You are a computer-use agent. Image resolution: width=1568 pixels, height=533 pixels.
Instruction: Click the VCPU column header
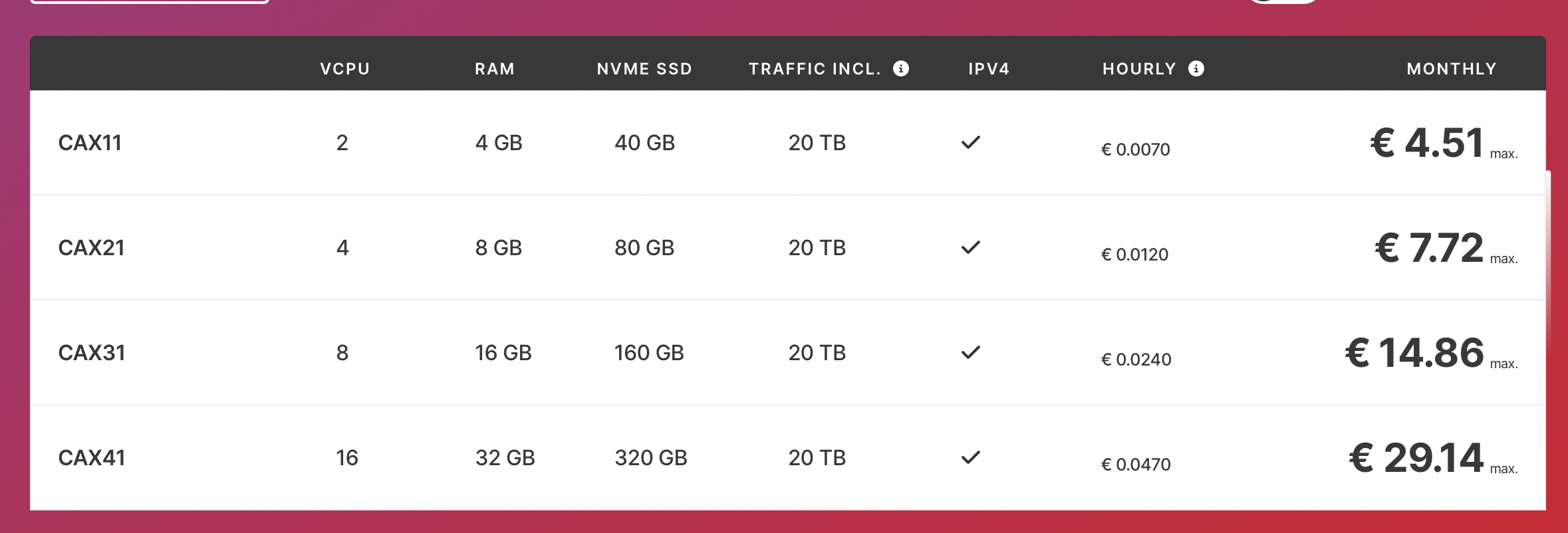tap(344, 69)
